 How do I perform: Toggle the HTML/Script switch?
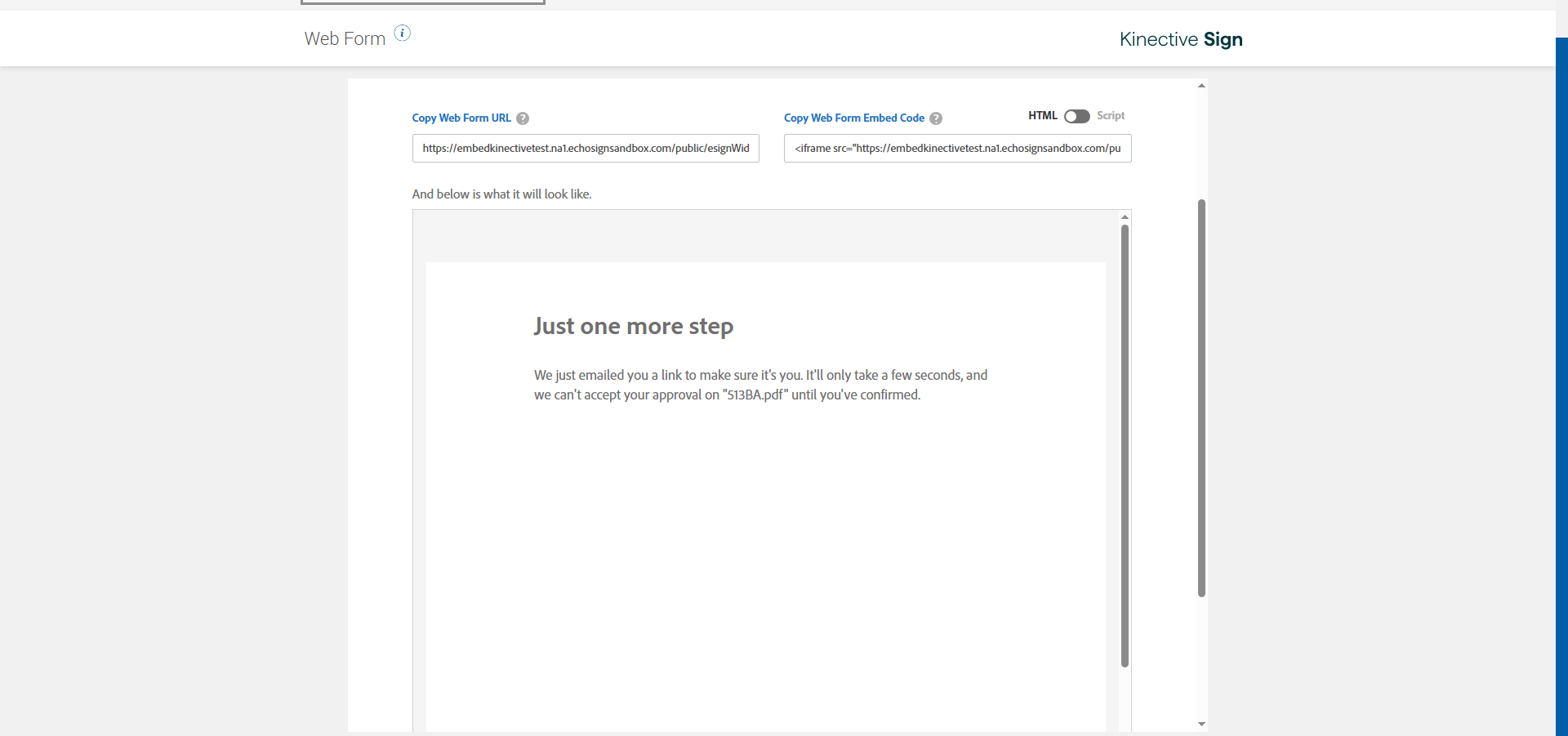click(x=1076, y=116)
